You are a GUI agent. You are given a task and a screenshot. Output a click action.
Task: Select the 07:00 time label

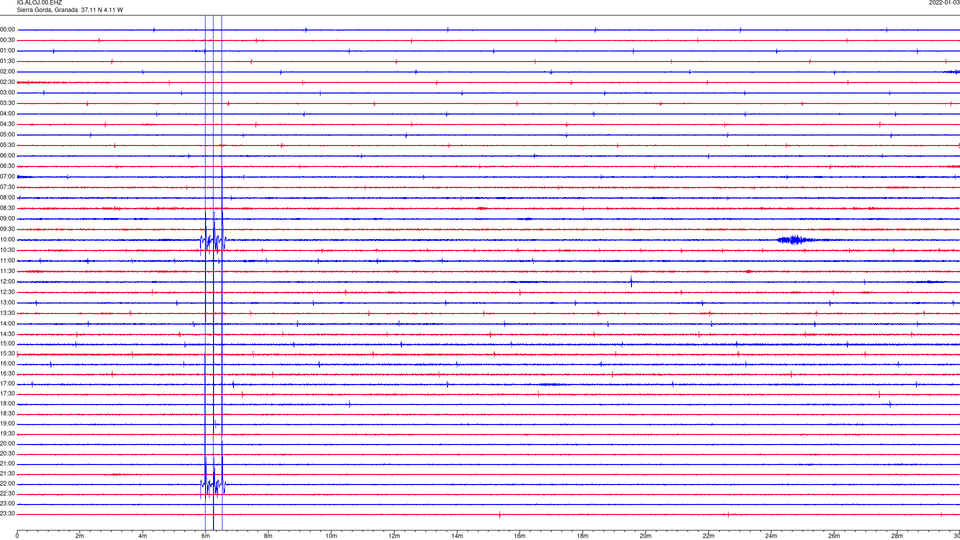coord(8,176)
